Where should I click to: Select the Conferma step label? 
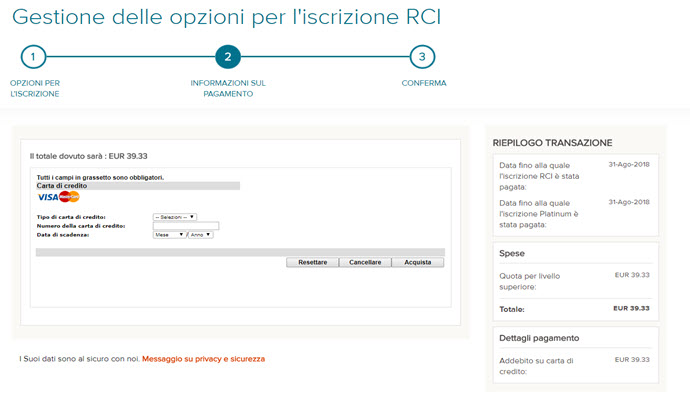tap(423, 83)
